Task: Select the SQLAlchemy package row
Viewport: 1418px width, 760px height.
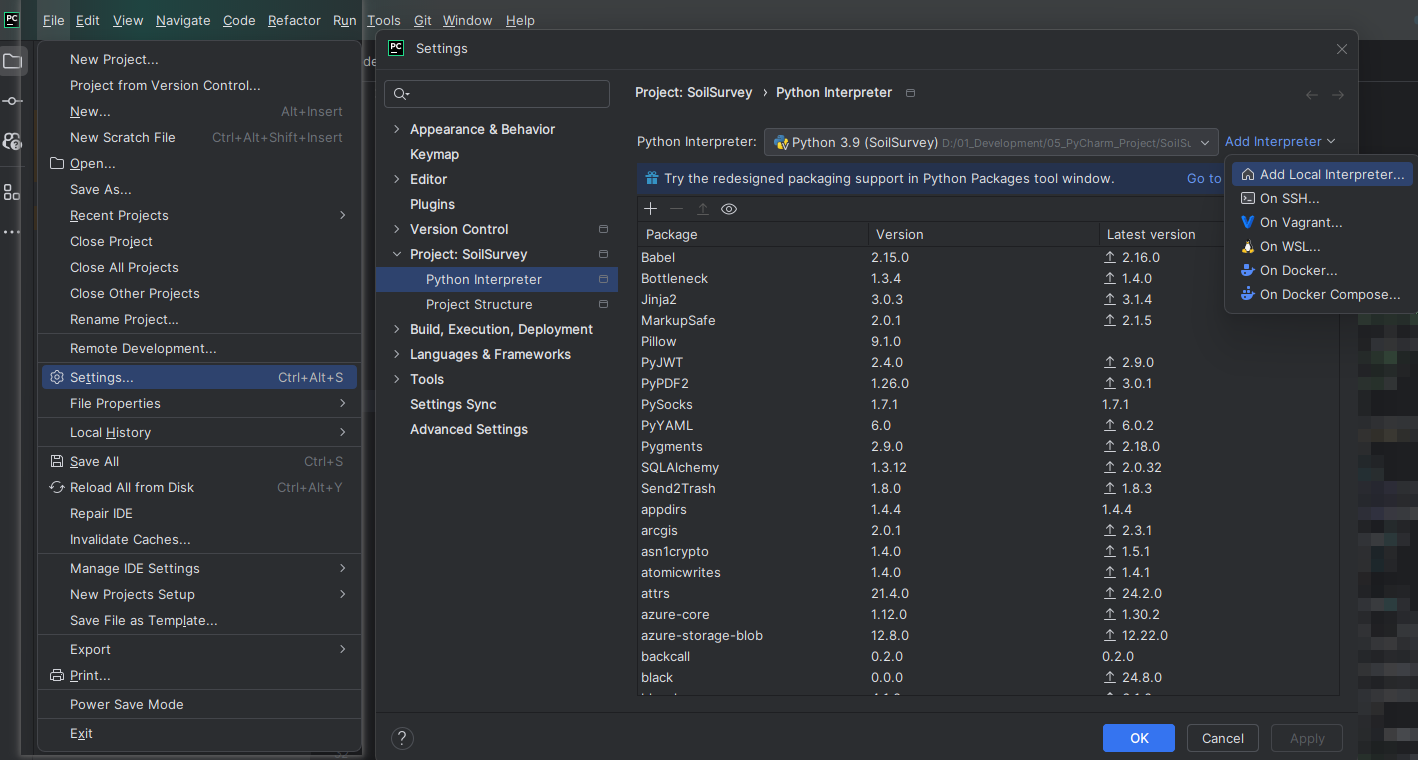Action: [x=988, y=467]
